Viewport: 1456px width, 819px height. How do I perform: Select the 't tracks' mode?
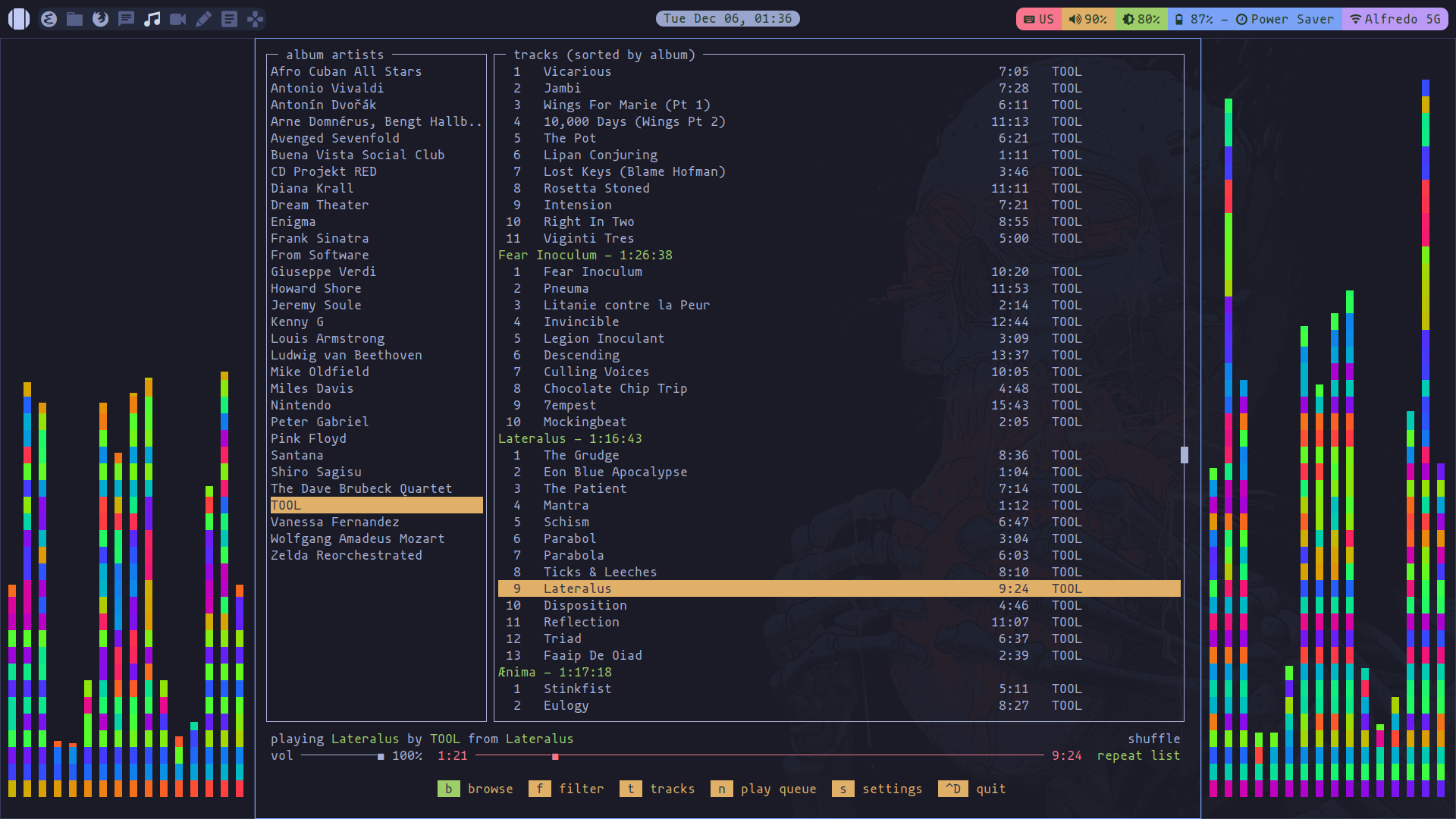[657, 789]
